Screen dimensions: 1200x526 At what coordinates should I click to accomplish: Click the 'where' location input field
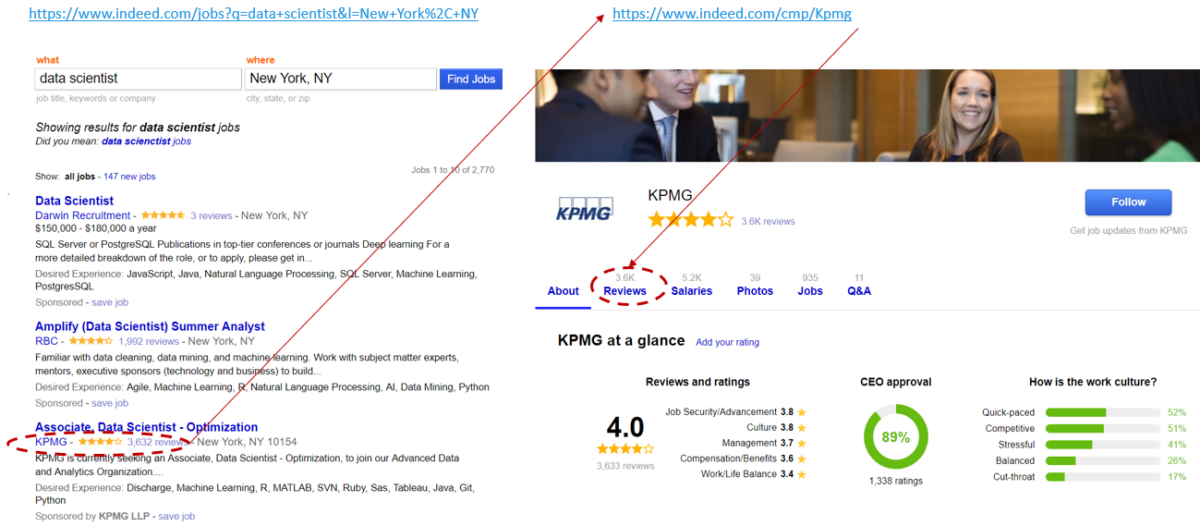[x=340, y=78]
